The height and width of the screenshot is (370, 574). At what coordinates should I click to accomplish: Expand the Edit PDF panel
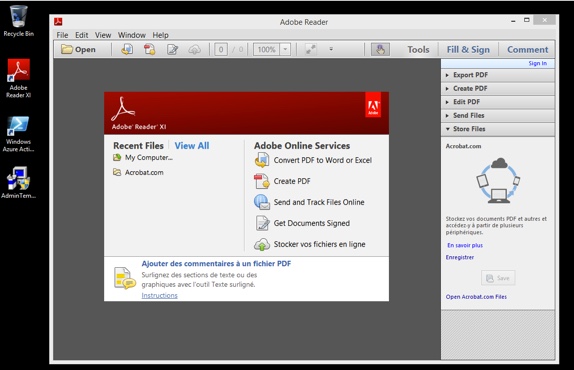(x=497, y=102)
